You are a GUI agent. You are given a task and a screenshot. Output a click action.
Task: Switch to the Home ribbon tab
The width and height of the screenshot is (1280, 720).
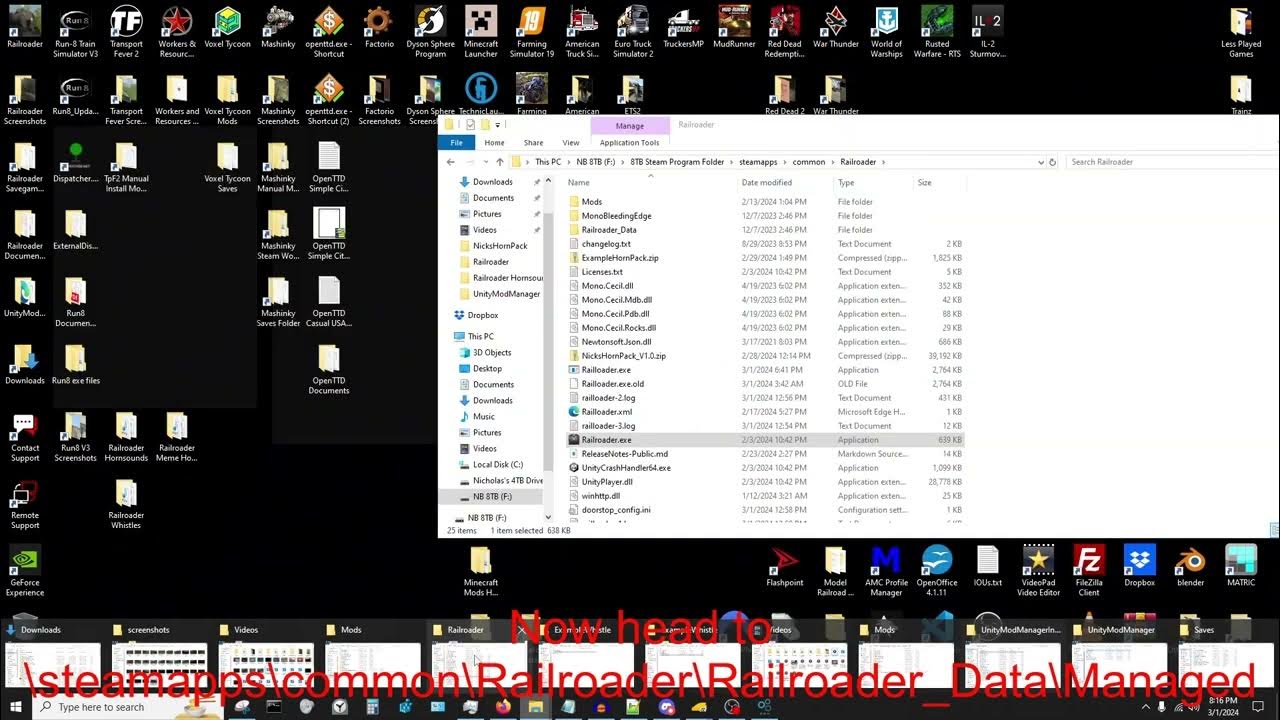[x=495, y=143]
